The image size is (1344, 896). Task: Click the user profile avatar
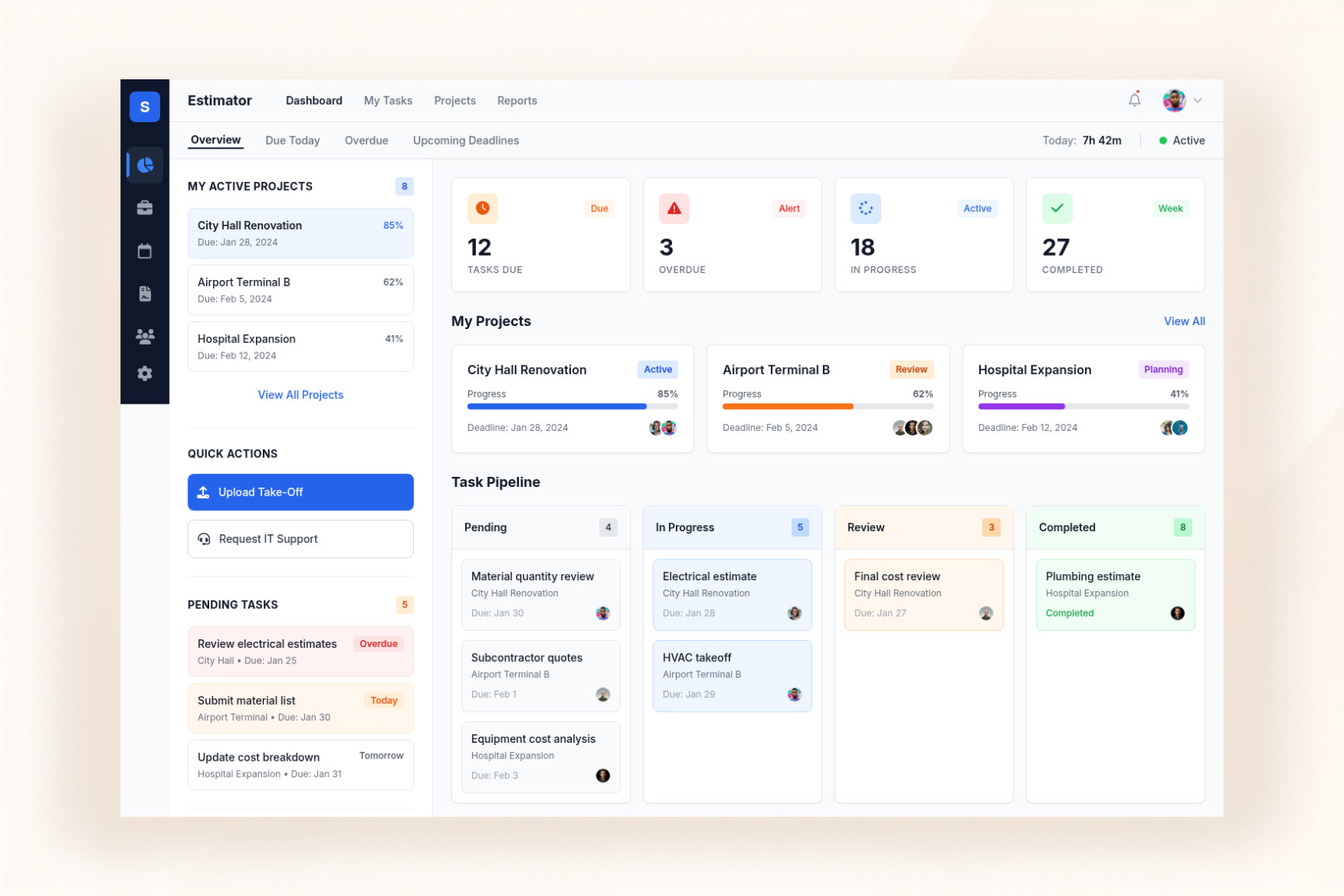pyautogui.click(x=1174, y=100)
